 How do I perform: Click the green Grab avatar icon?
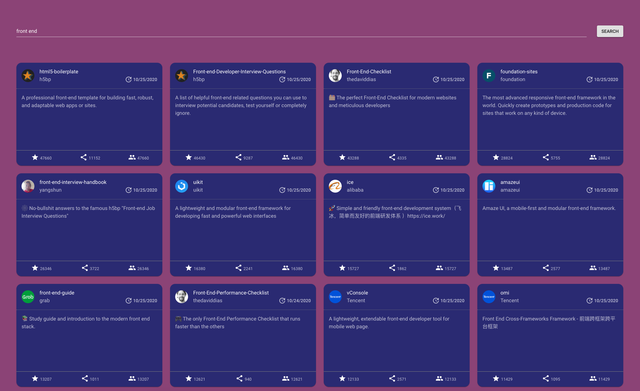point(28,296)
